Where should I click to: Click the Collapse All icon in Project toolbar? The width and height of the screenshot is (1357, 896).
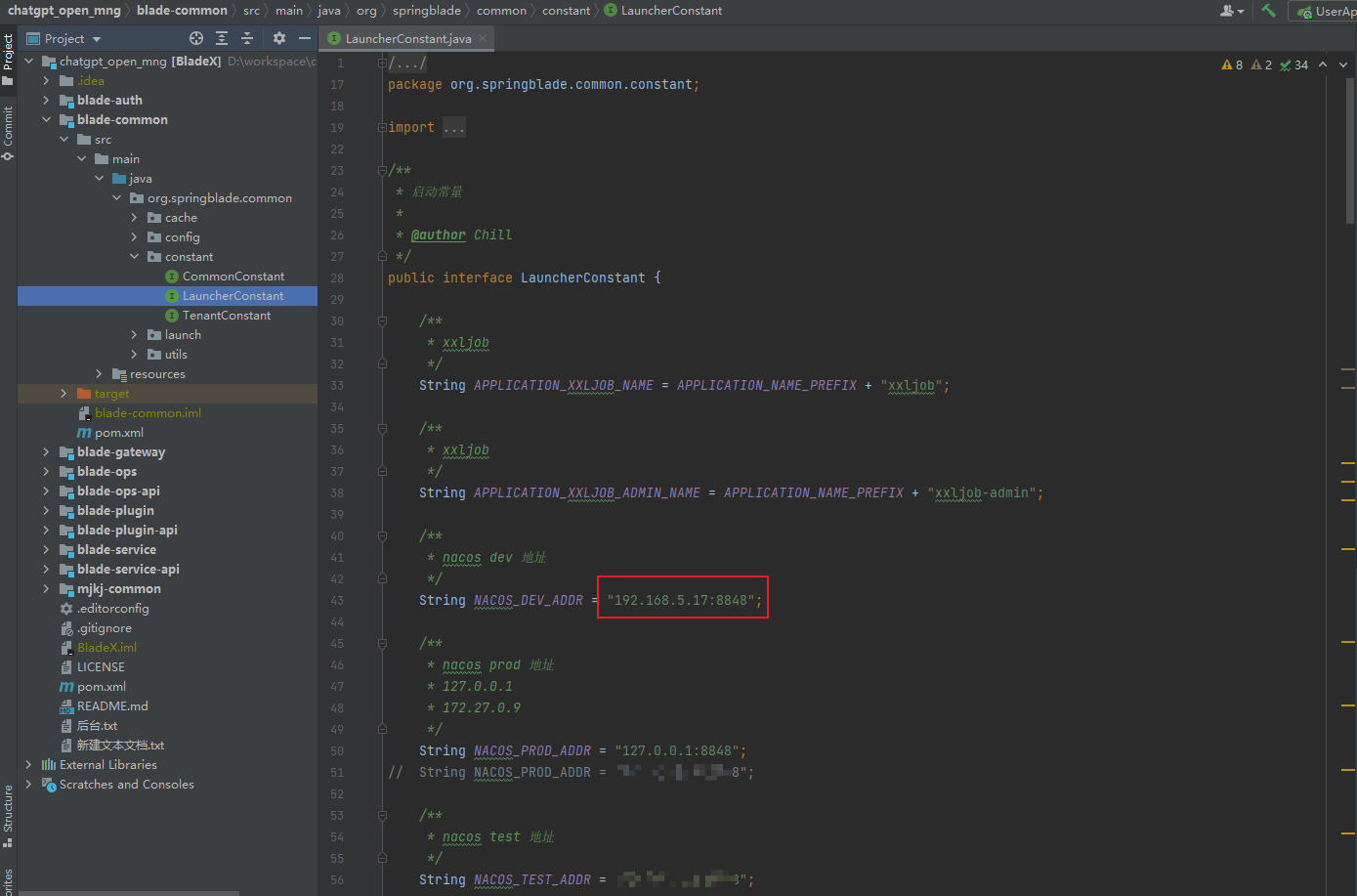(246, 37)
